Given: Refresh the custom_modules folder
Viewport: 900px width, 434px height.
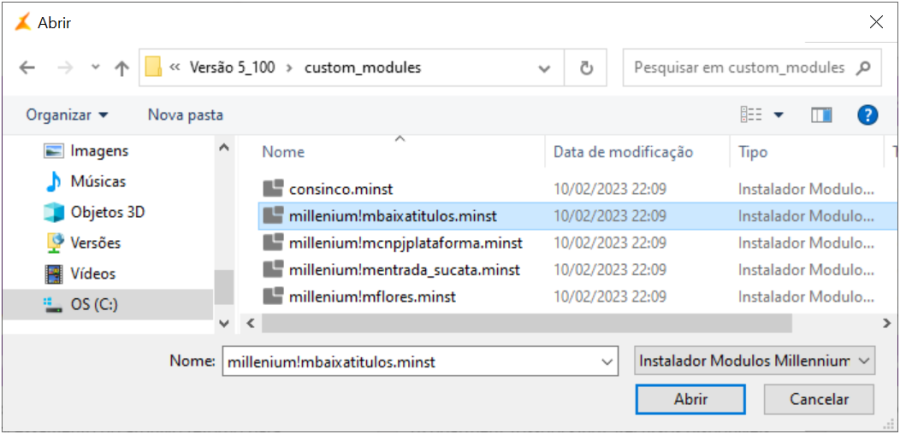Looking at the screenshot, I should point(585,68).
